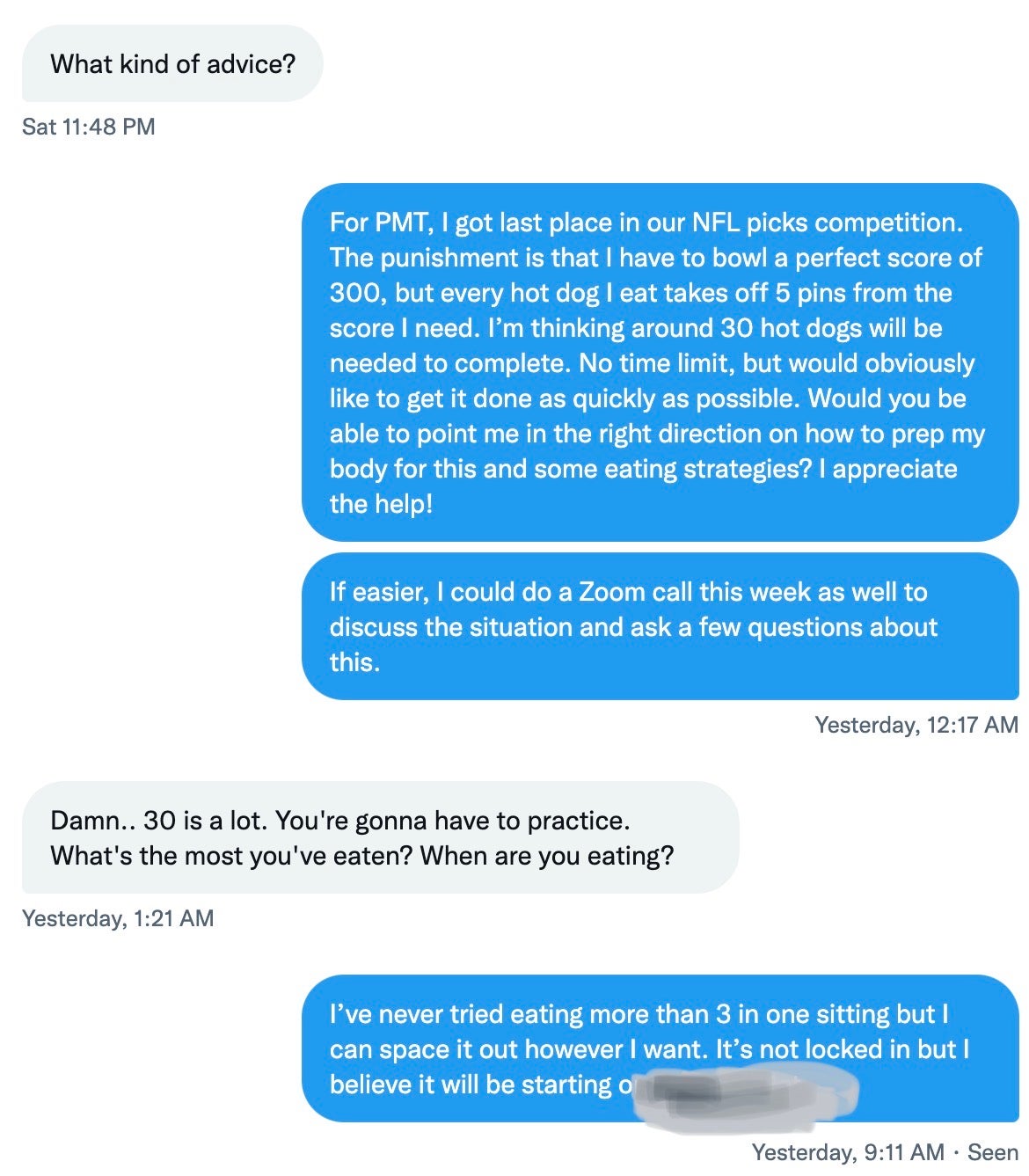Click the "Yesterday, 12:17 AM" timestamp
This screenshot has height=1176, width=1029.
coord(916,725)
